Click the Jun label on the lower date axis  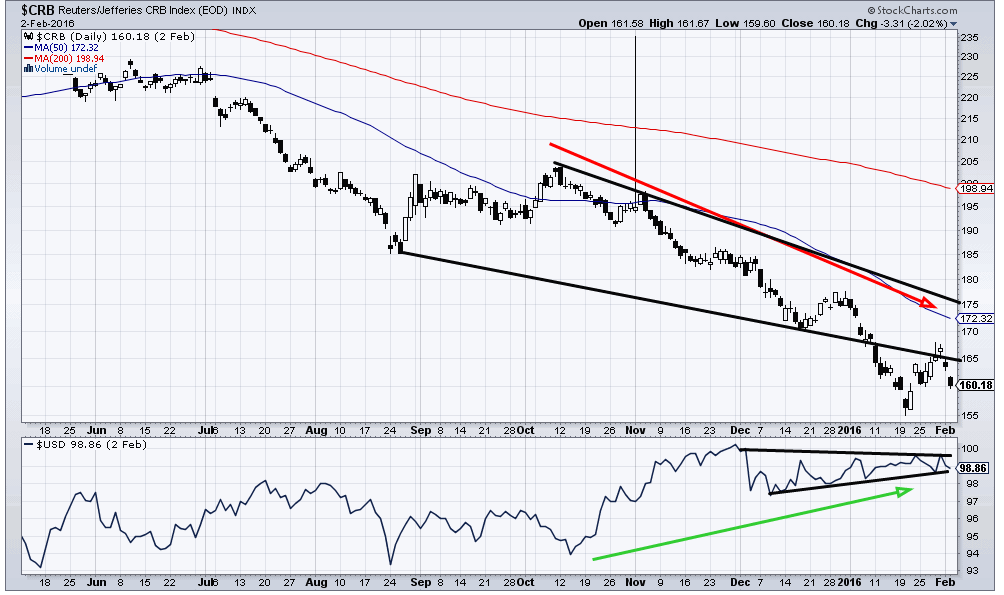(x=96, y=582)
